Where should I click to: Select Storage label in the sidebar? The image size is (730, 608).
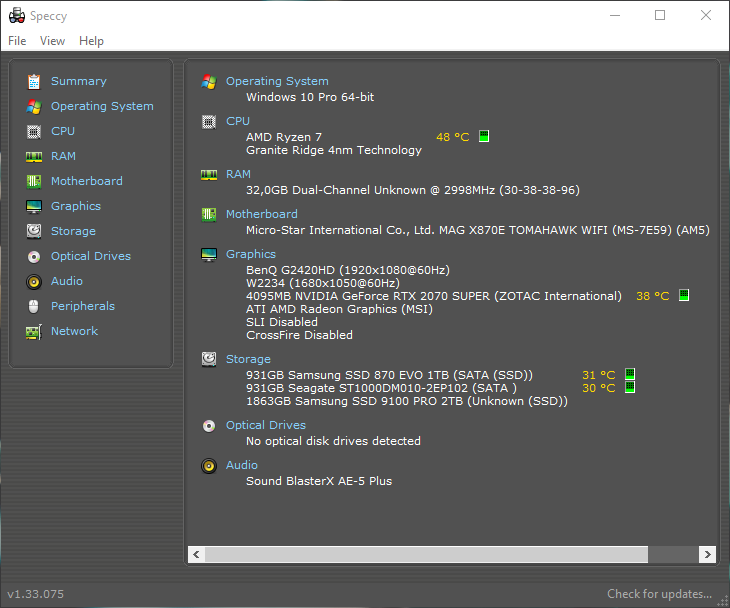73,231
